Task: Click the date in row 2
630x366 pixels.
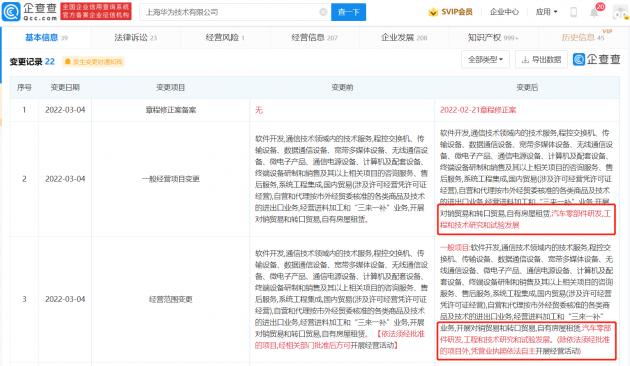Action: tap(65, 179)
